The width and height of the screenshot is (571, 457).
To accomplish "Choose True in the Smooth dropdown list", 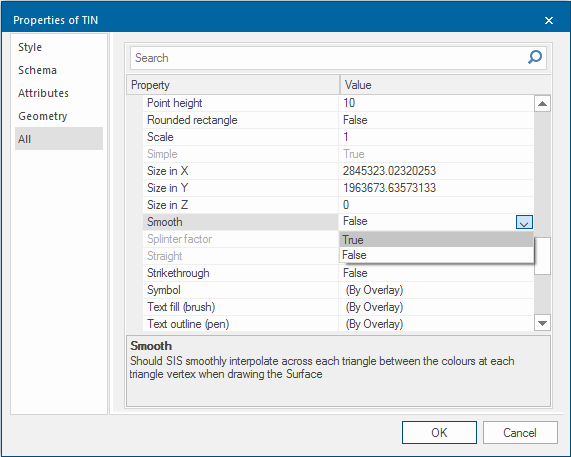I will coord(436,240).
